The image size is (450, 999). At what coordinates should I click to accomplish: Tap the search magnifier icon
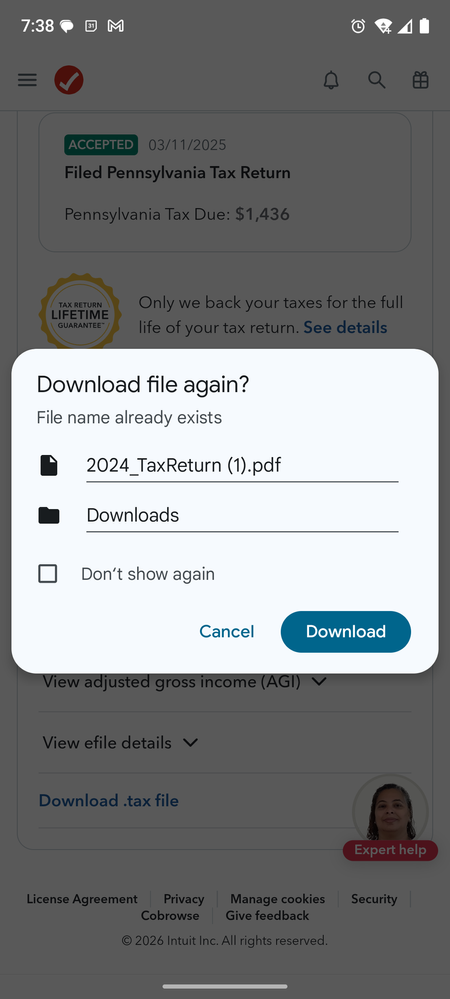point(377,80)
